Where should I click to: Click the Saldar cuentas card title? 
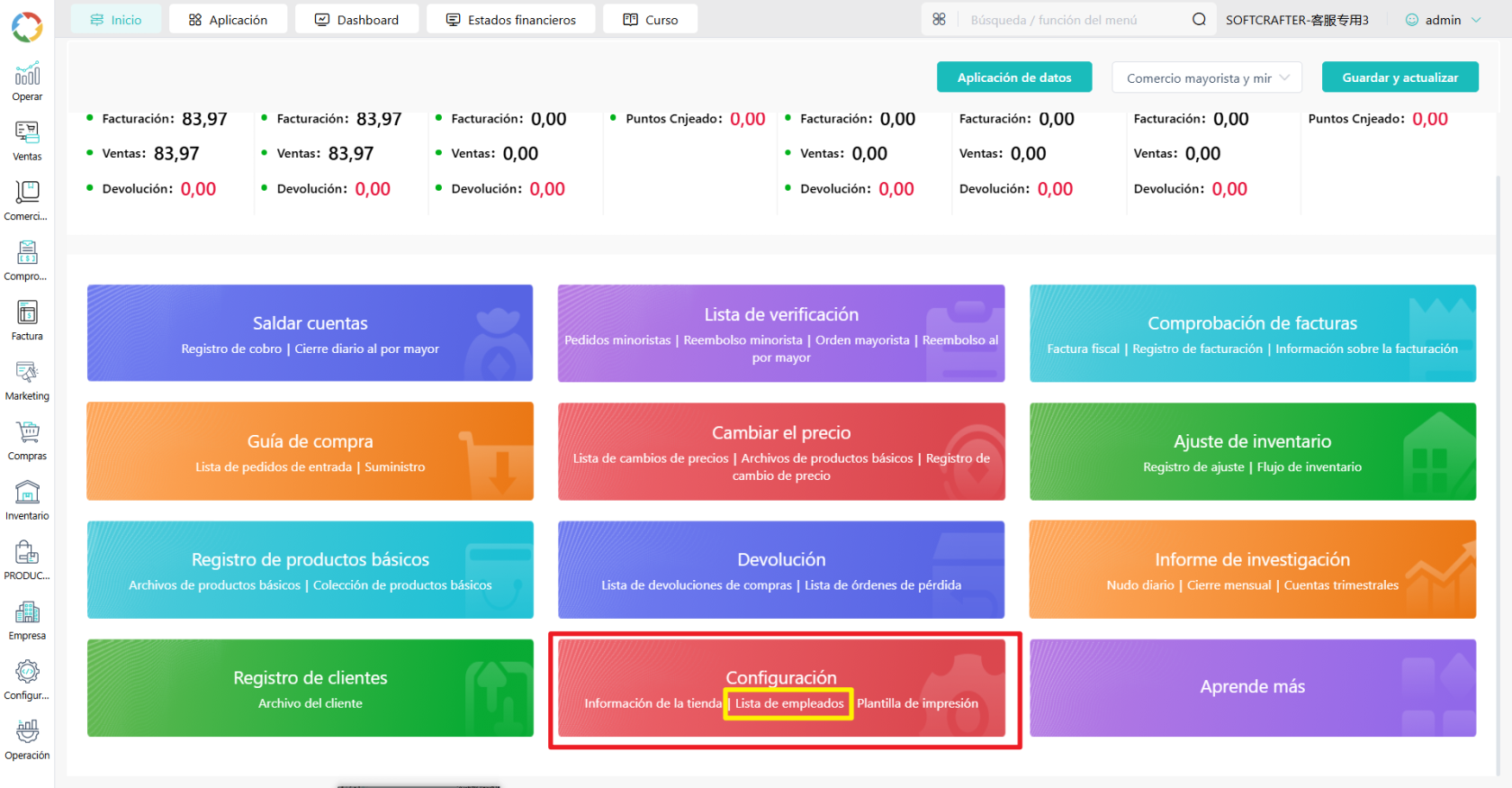coord(310,323)
